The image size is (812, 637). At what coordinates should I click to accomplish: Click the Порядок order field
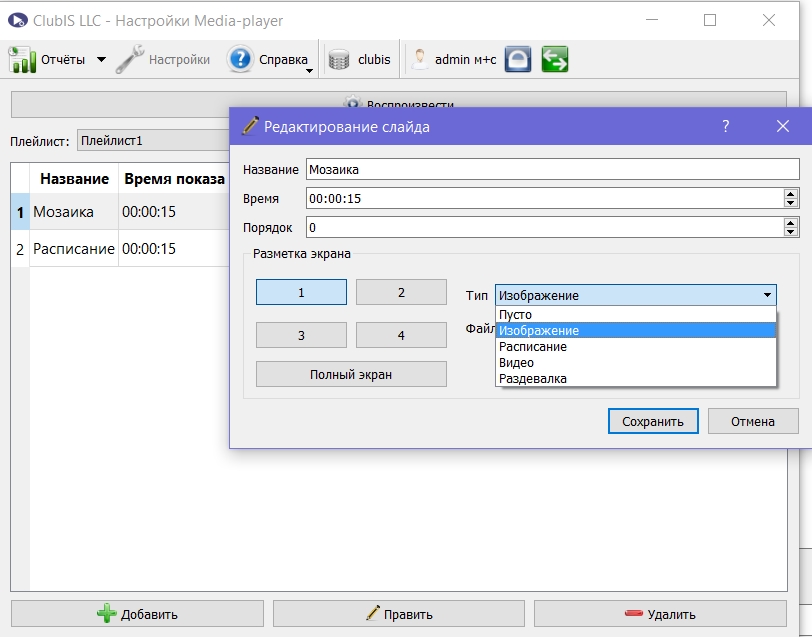coord(545,227)
